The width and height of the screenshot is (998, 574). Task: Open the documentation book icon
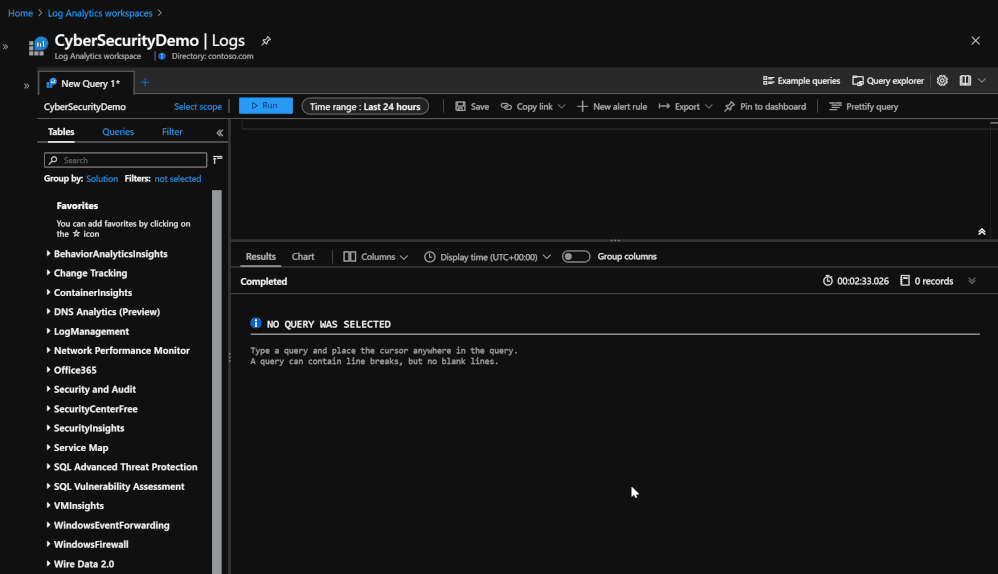[965, 81]
